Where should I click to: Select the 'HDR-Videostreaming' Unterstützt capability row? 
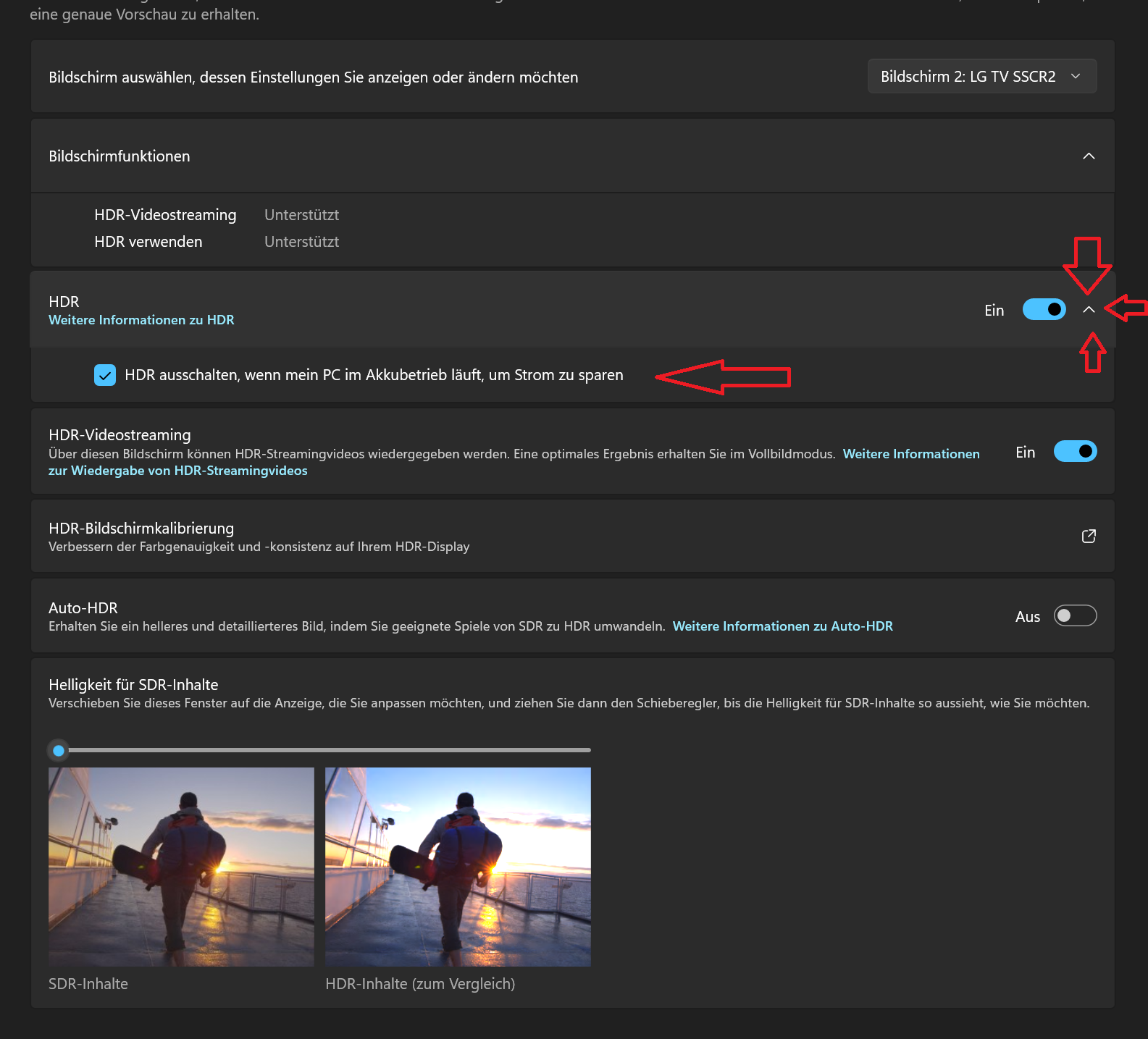[x=217, y=215]
